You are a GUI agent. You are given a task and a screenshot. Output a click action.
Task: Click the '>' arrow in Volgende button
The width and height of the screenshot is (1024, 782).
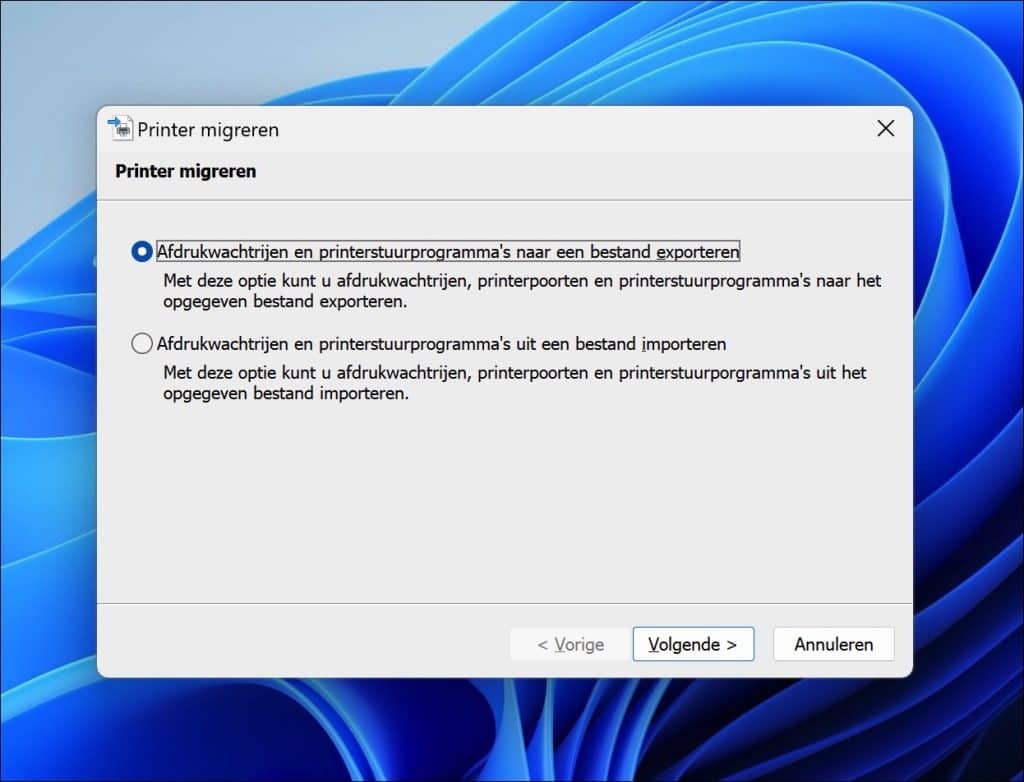[x=732, y=645]
